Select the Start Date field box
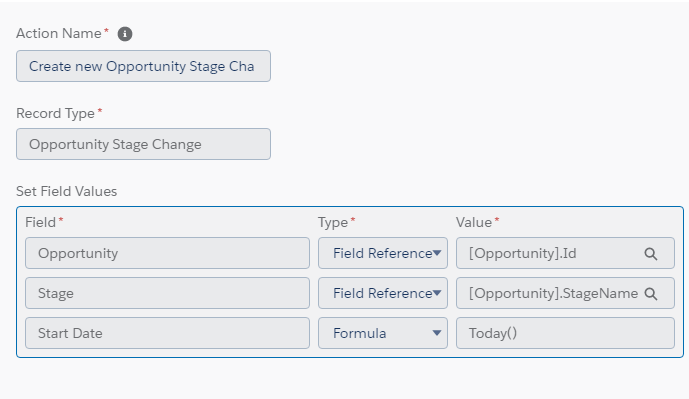Viewport: 689px width, 399px height. (167, 333)
